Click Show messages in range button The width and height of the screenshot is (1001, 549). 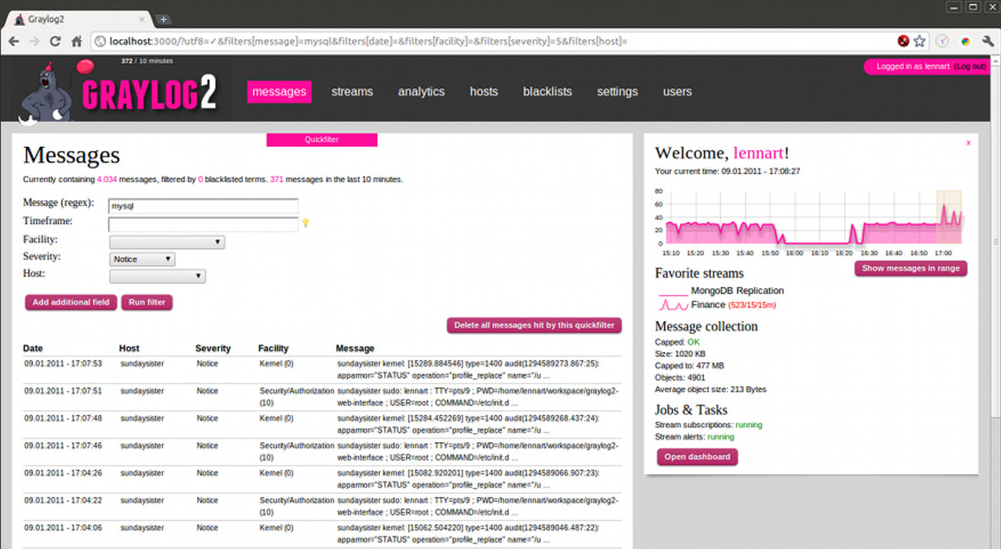tap(911, 269)
